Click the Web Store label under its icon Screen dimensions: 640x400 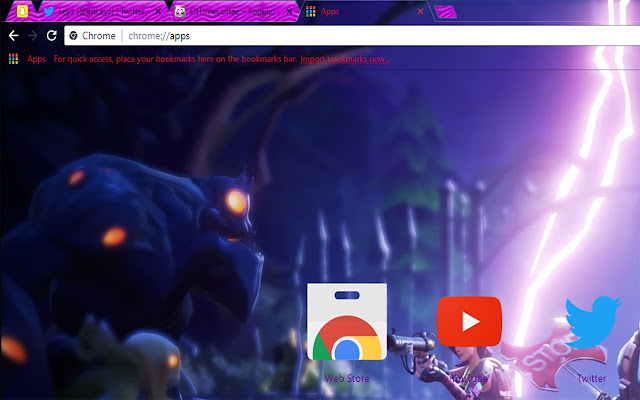(x=347, y=378)
